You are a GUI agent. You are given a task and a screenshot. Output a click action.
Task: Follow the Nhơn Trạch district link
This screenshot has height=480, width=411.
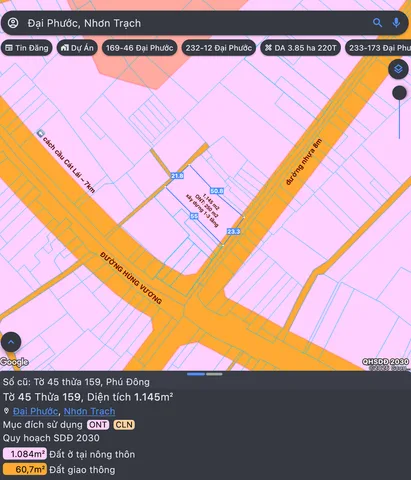pos(89,411)
